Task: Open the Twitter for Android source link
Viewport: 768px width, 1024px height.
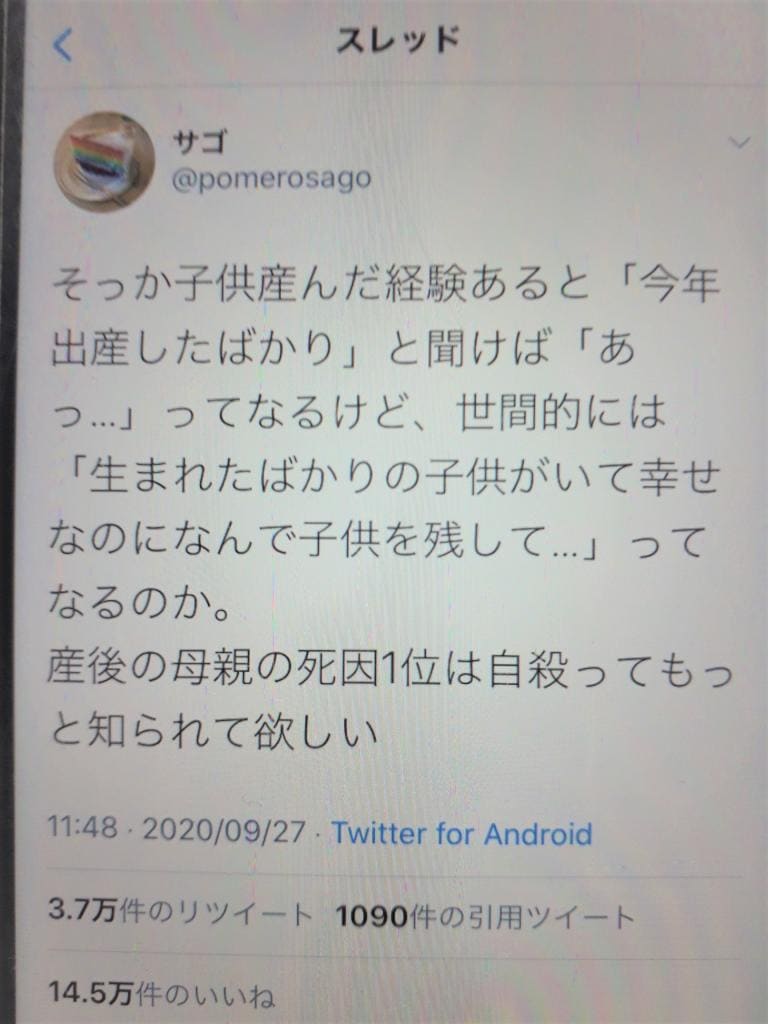Action: [x=462, y=833]
